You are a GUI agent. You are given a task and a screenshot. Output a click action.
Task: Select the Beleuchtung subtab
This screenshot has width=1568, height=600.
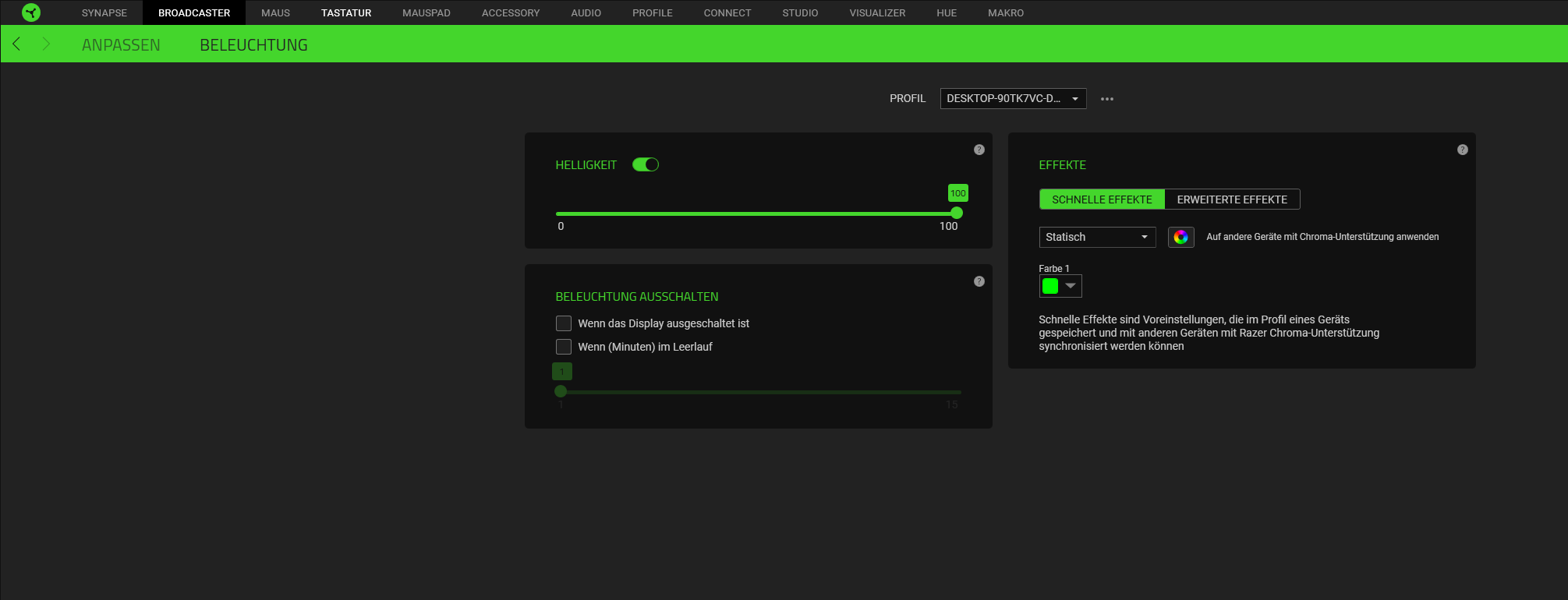(253, 45)
